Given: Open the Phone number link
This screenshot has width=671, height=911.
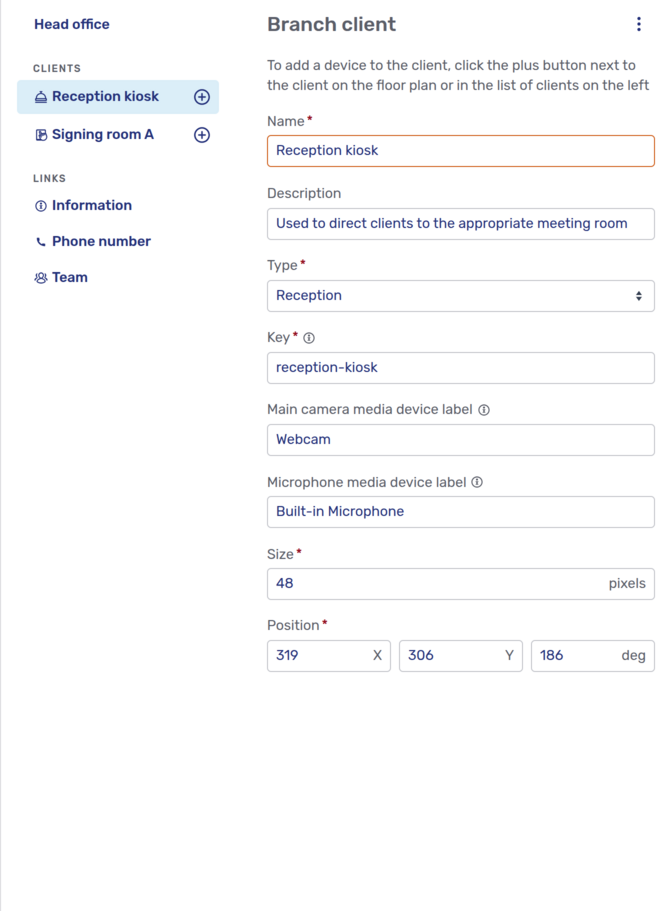Looking at the screenshot, I should 103,241.
